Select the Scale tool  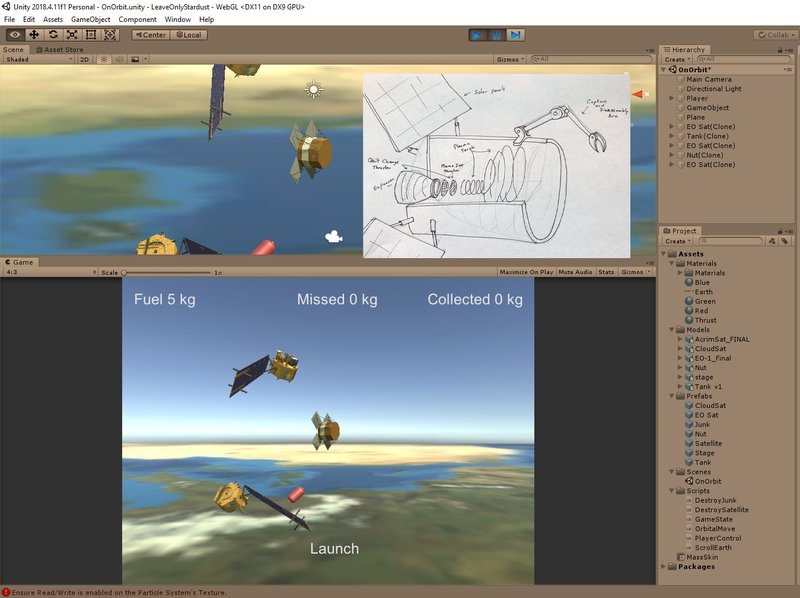(x=72, y=34)
